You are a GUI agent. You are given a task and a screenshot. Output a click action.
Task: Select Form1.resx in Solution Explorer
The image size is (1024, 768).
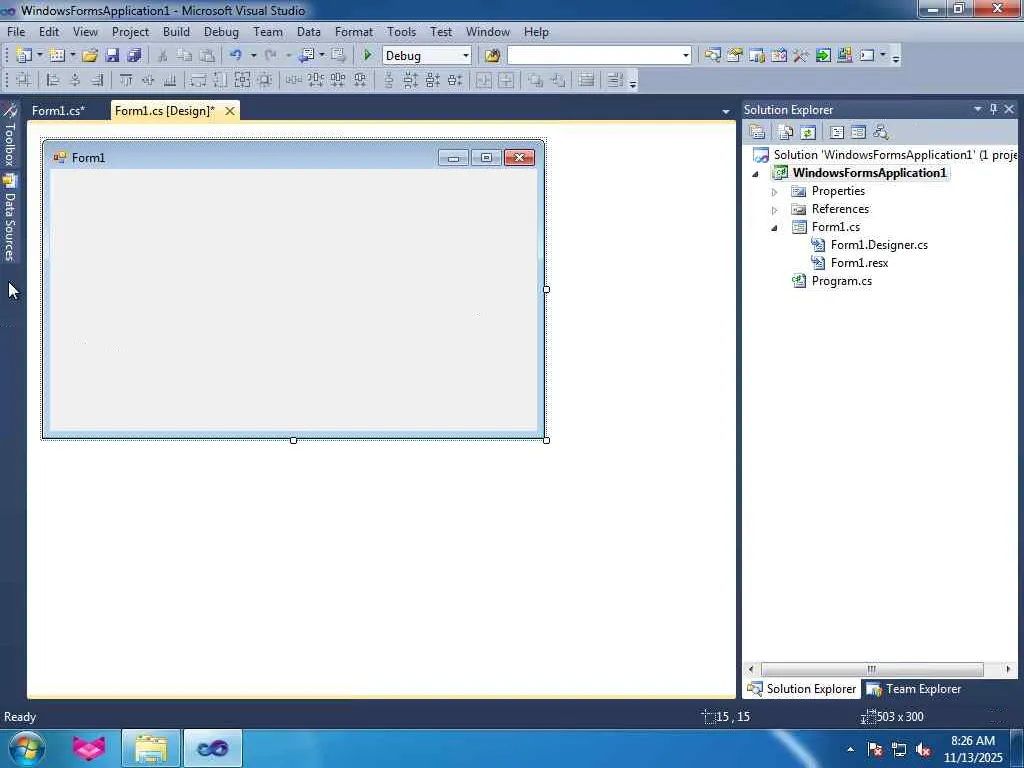(x=859, y=263)
